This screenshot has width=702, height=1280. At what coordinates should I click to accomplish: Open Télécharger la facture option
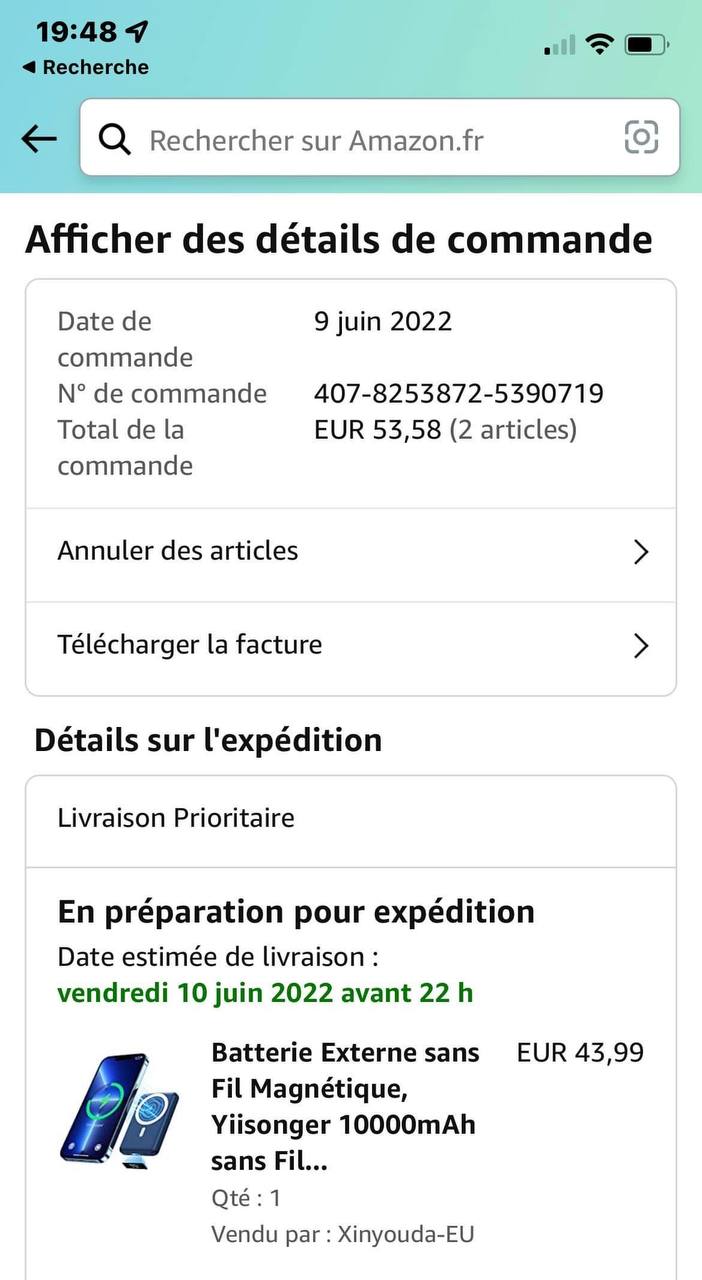coord(190,645)
